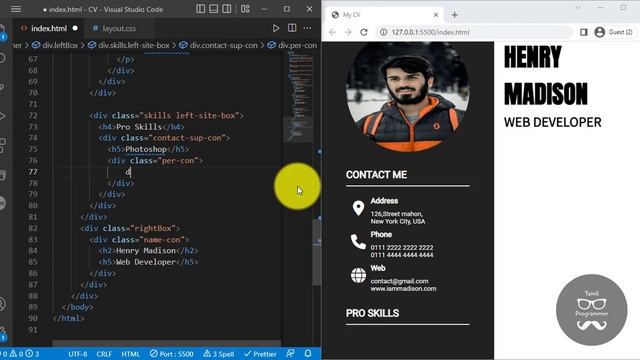640x360 pixels.
Task: Open the 3 Spell status item
Action: coord(219,354)
